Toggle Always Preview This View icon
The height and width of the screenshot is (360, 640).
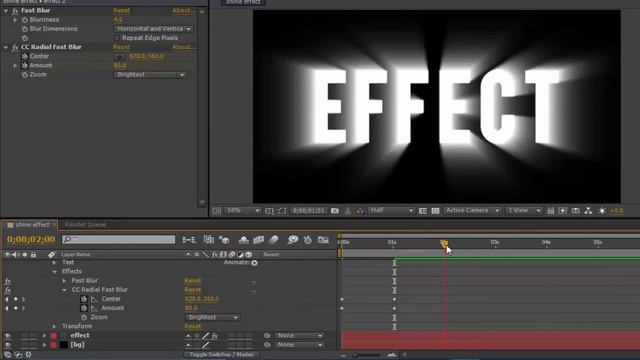click(x=216, y=211)
